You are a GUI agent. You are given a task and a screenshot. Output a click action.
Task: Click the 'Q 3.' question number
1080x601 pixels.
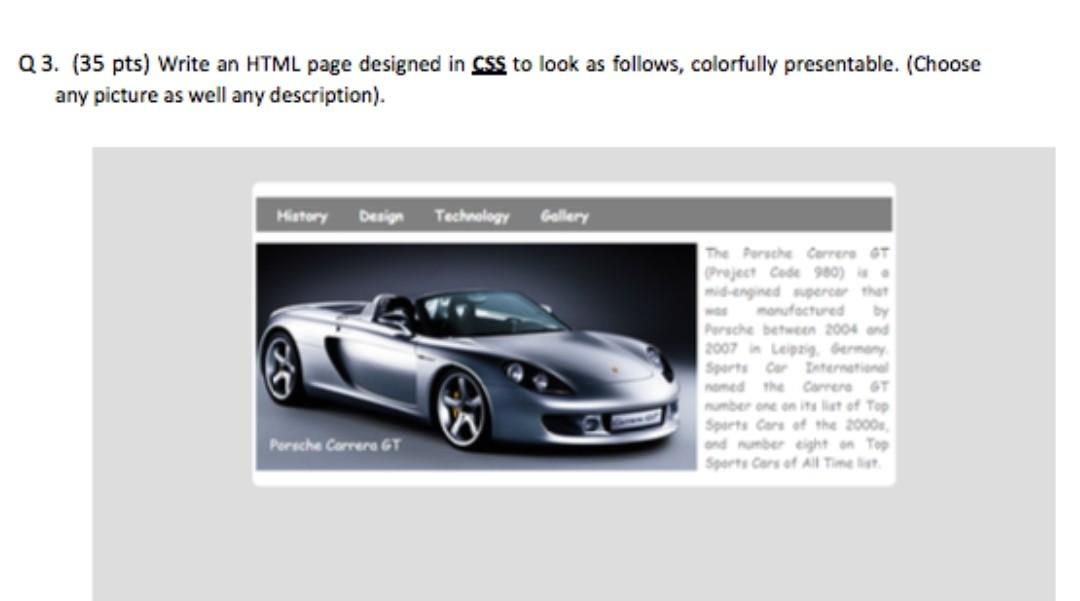[x=38, y=64]
